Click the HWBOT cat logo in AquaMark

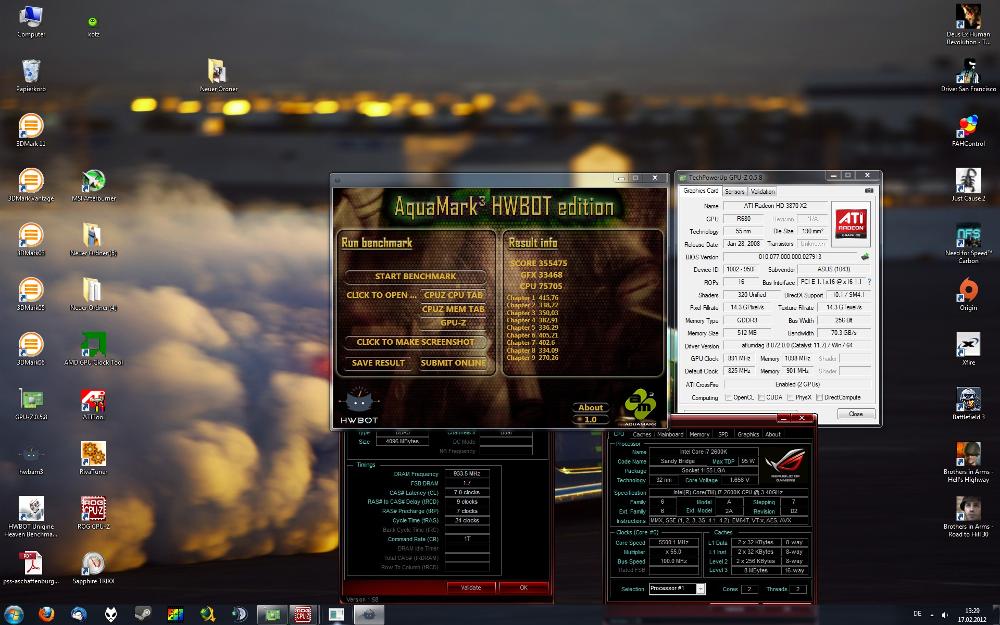click(359, 404)
